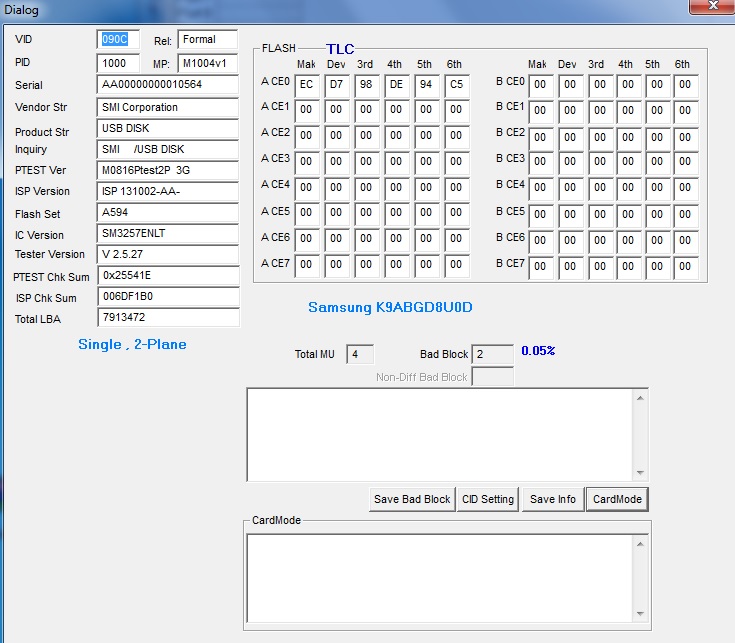Click the B CE0 Mak cell
Image resolution: width=735 pixels, height=643 pixels.
[x=541, y=85]
